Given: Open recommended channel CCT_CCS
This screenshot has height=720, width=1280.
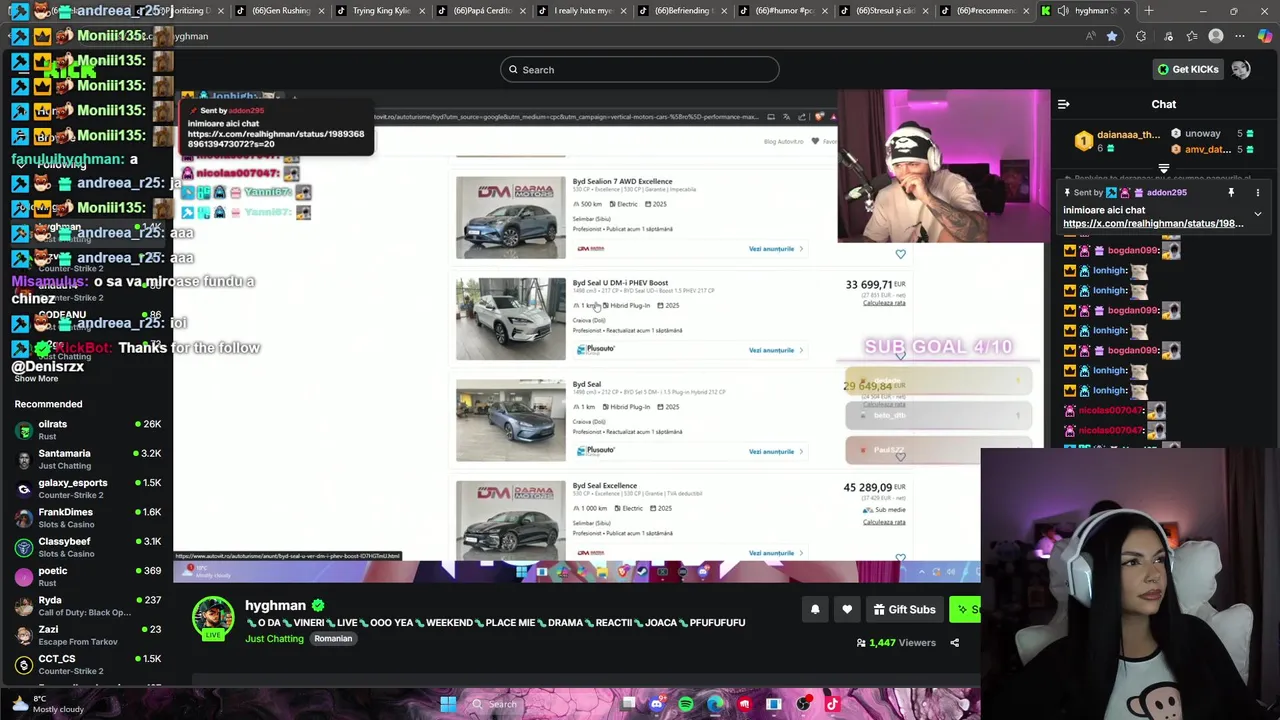Looking at the screenshot, I should tap(88, 664).
